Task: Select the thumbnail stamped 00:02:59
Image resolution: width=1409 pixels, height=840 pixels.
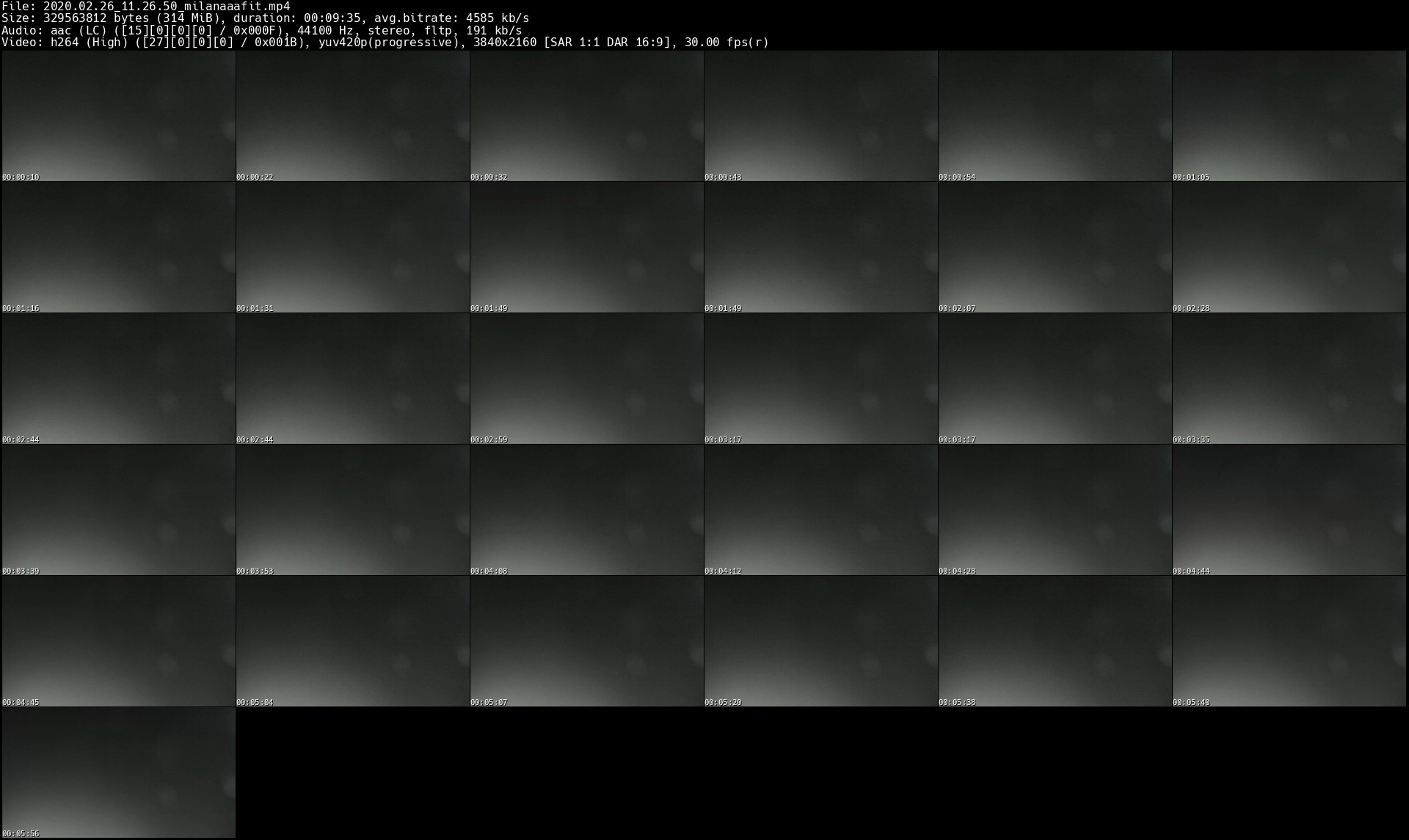Action: click(x=586, y=379)
